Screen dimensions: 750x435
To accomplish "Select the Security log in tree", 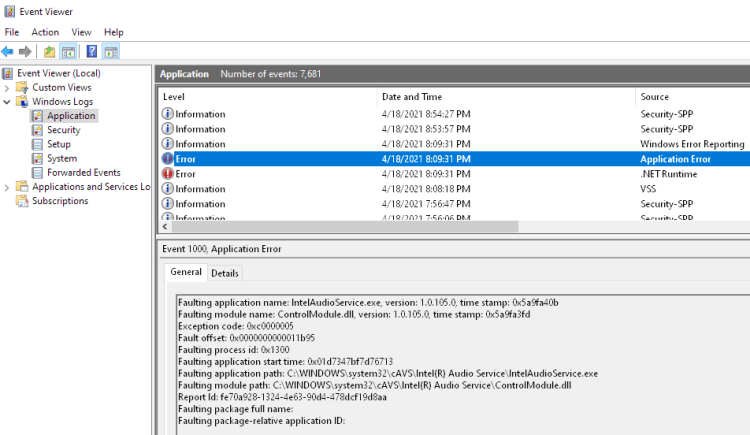I will tap(63, 130).
